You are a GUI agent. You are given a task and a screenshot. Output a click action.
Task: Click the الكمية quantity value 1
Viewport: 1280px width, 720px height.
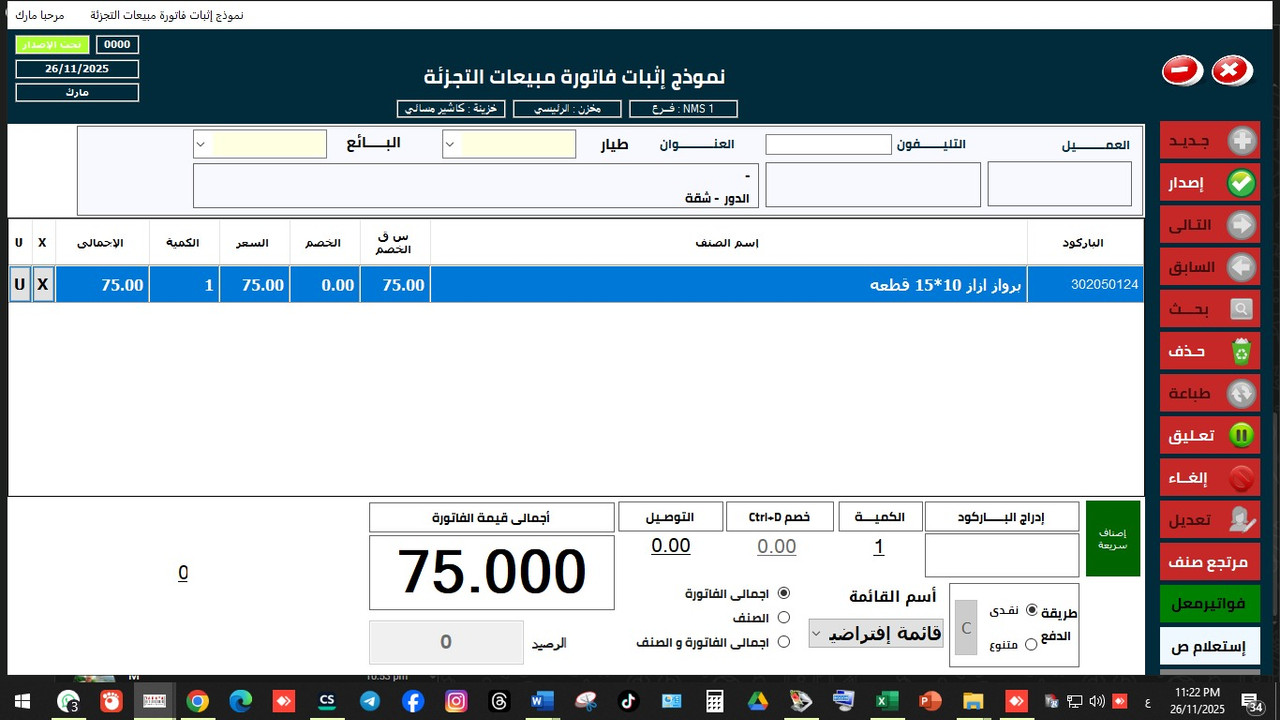point(879,547)
